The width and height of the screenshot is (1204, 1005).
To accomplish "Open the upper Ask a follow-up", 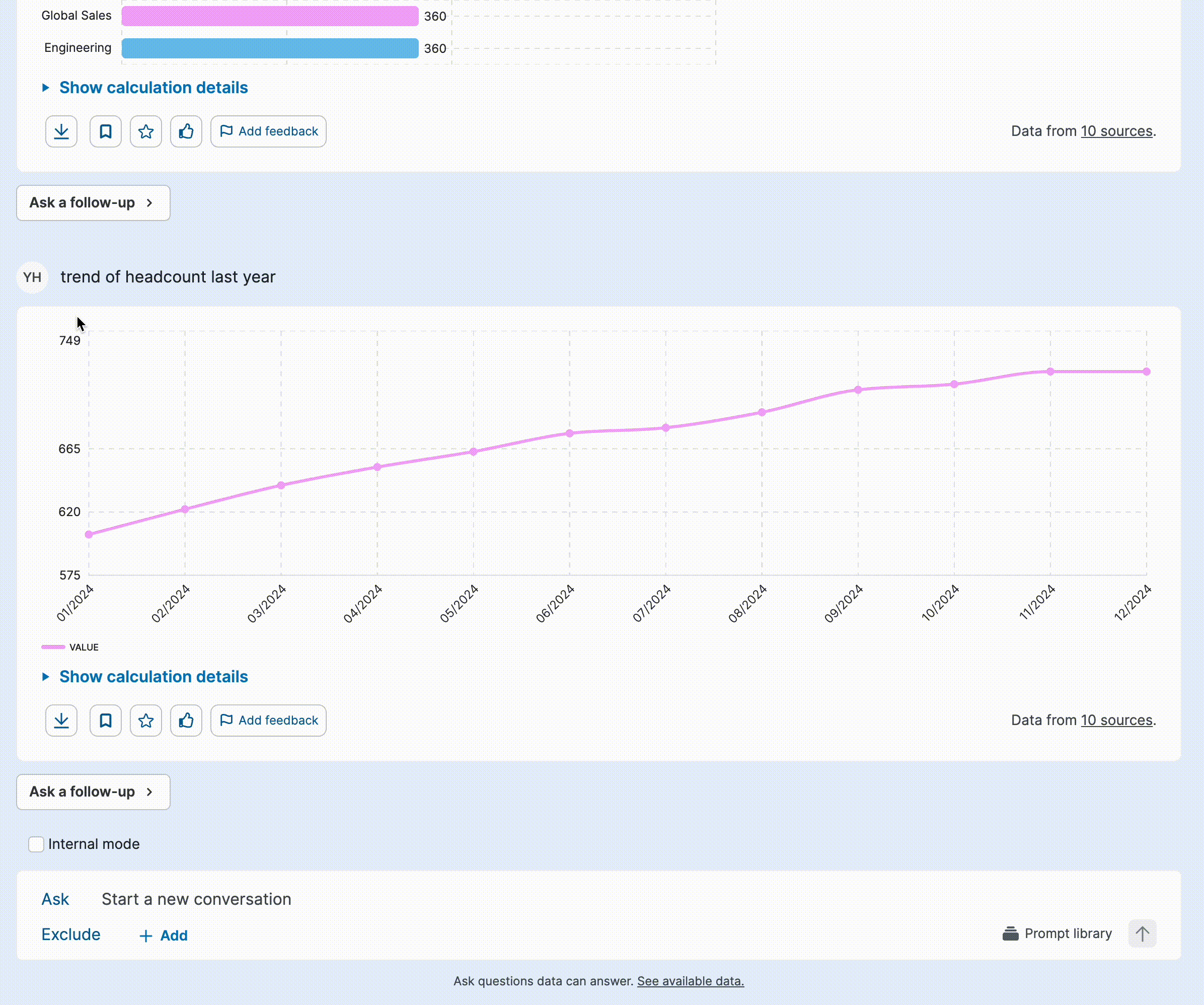I will (93, 203).
